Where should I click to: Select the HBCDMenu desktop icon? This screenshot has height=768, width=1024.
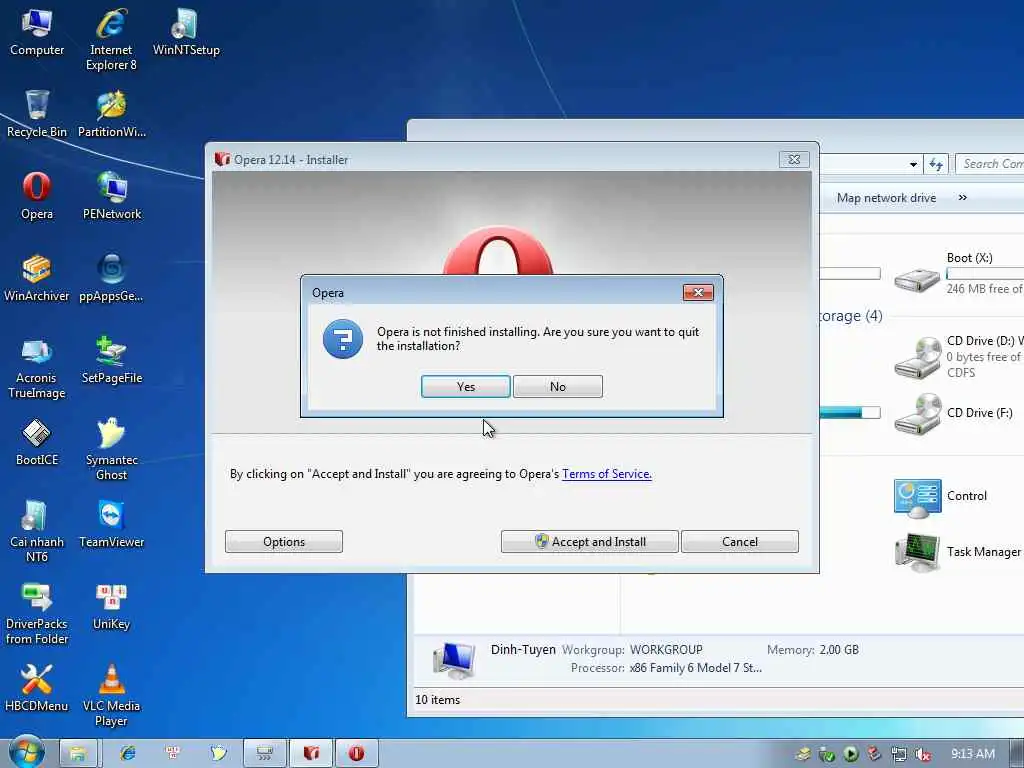click(37, 688)
